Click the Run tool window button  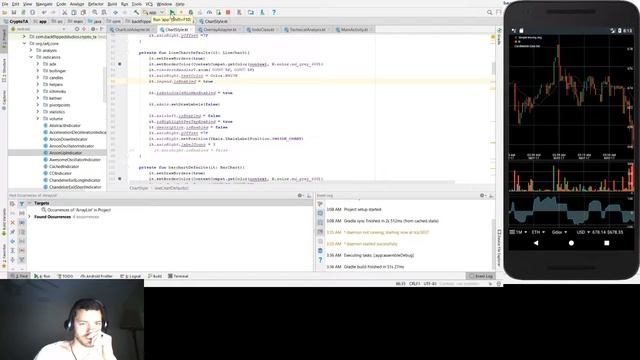[42, 276]
